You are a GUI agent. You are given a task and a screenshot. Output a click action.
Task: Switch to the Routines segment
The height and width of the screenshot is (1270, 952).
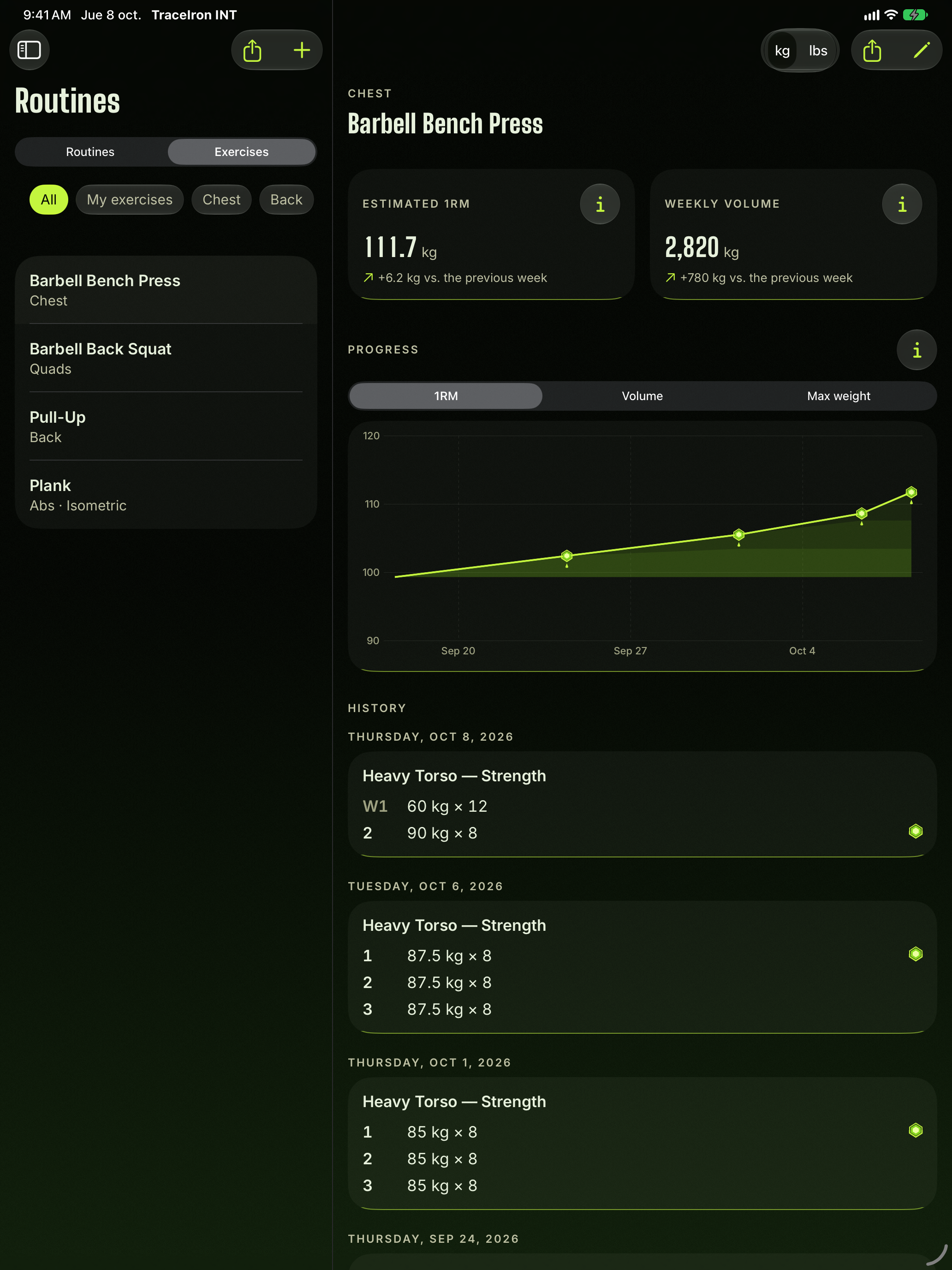click(x=91, y=152)
